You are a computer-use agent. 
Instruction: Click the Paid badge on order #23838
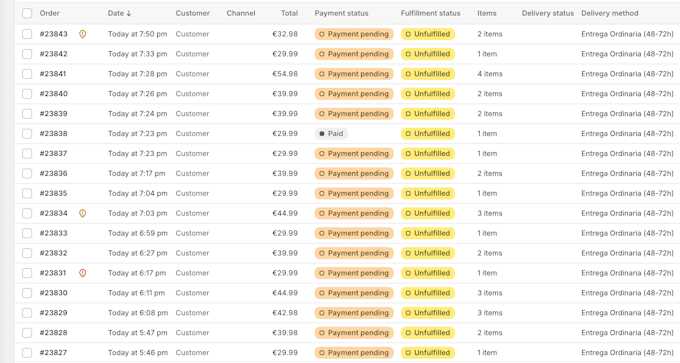click(x=331, y=134)
